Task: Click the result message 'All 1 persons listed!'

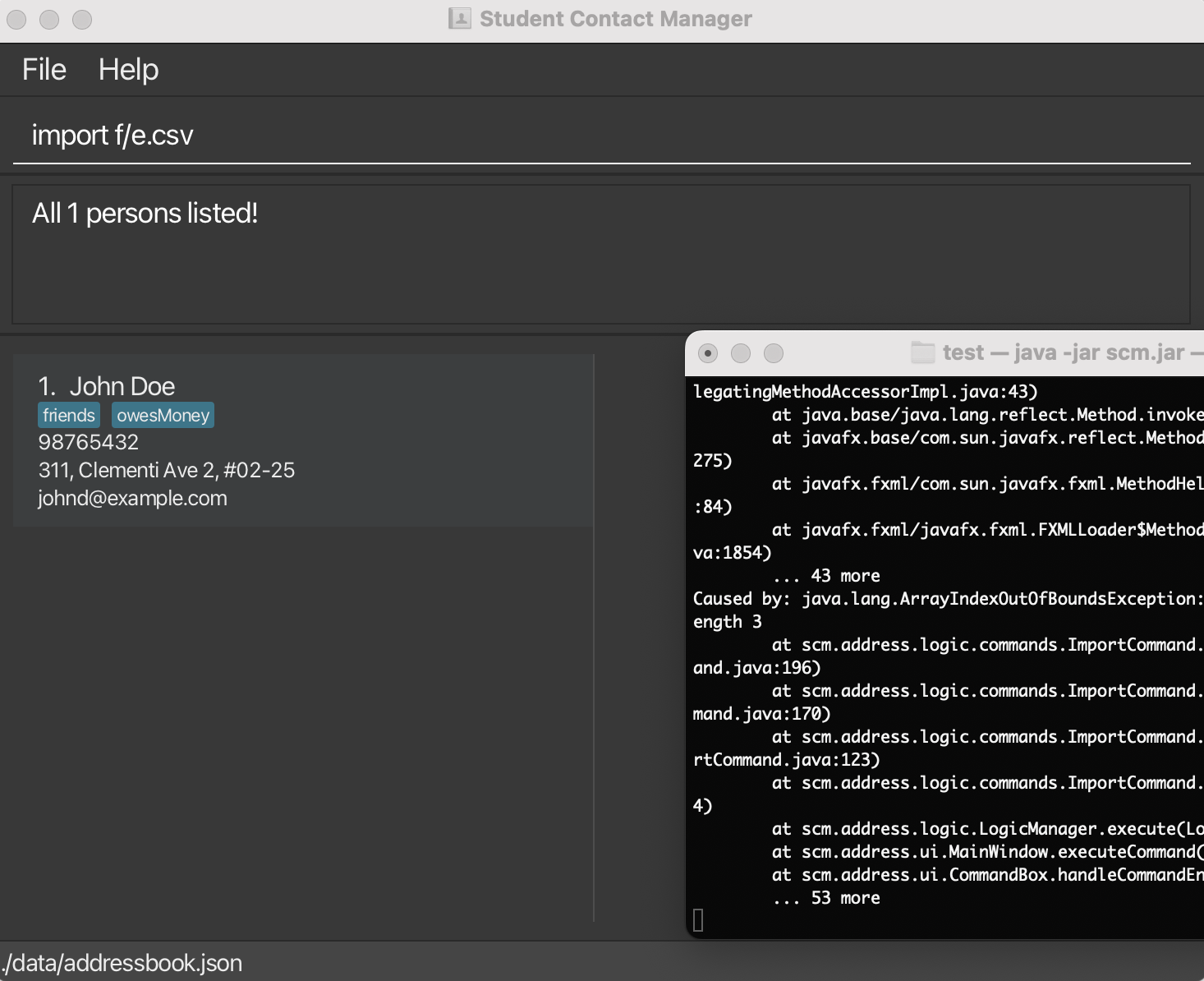Action: tap(145, 214)
